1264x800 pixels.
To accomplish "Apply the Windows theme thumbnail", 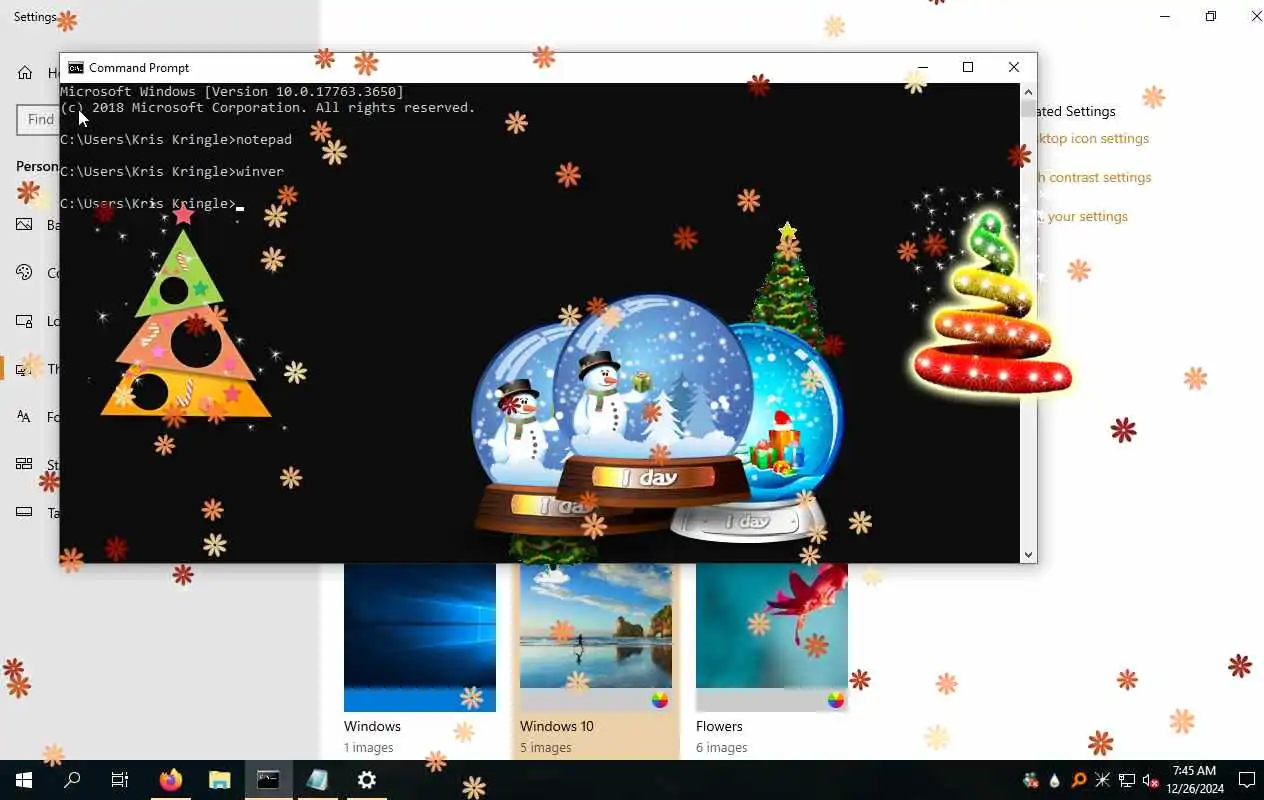I will tap(420, 637).
